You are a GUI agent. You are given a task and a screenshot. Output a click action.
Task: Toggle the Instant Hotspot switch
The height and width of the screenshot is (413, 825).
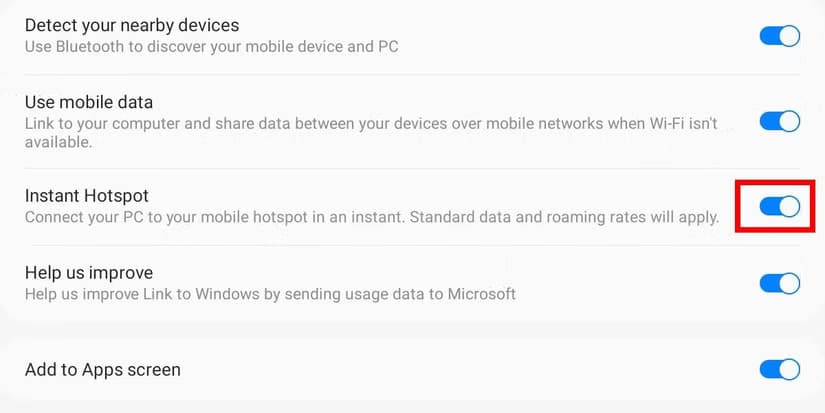tap(780, 206)
